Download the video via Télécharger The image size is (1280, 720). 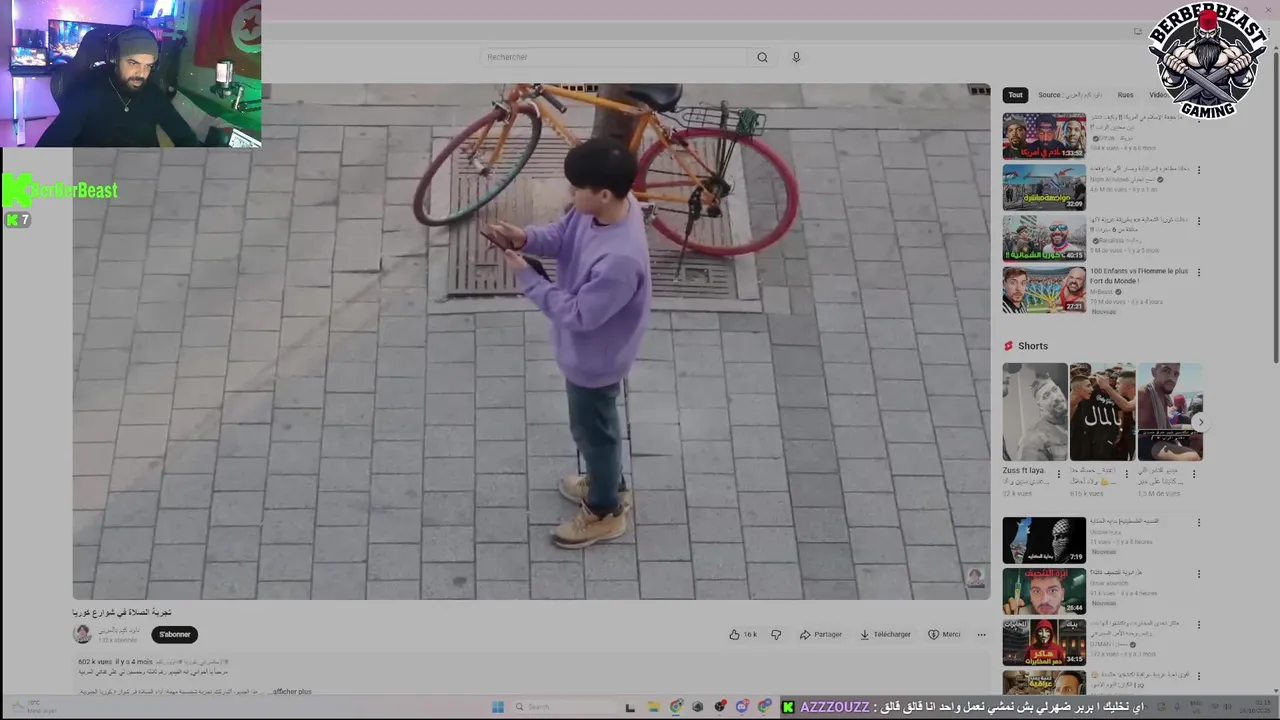tap(886, 634)
